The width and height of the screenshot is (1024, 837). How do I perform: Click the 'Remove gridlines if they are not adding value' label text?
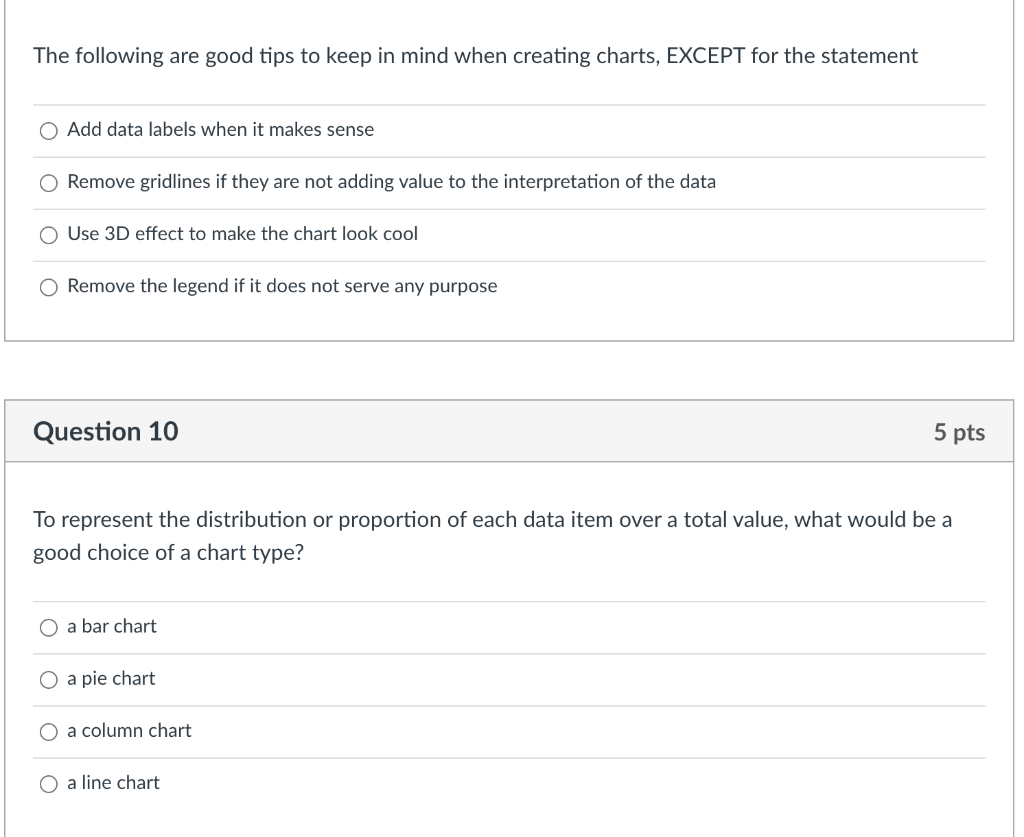point(392,182)
